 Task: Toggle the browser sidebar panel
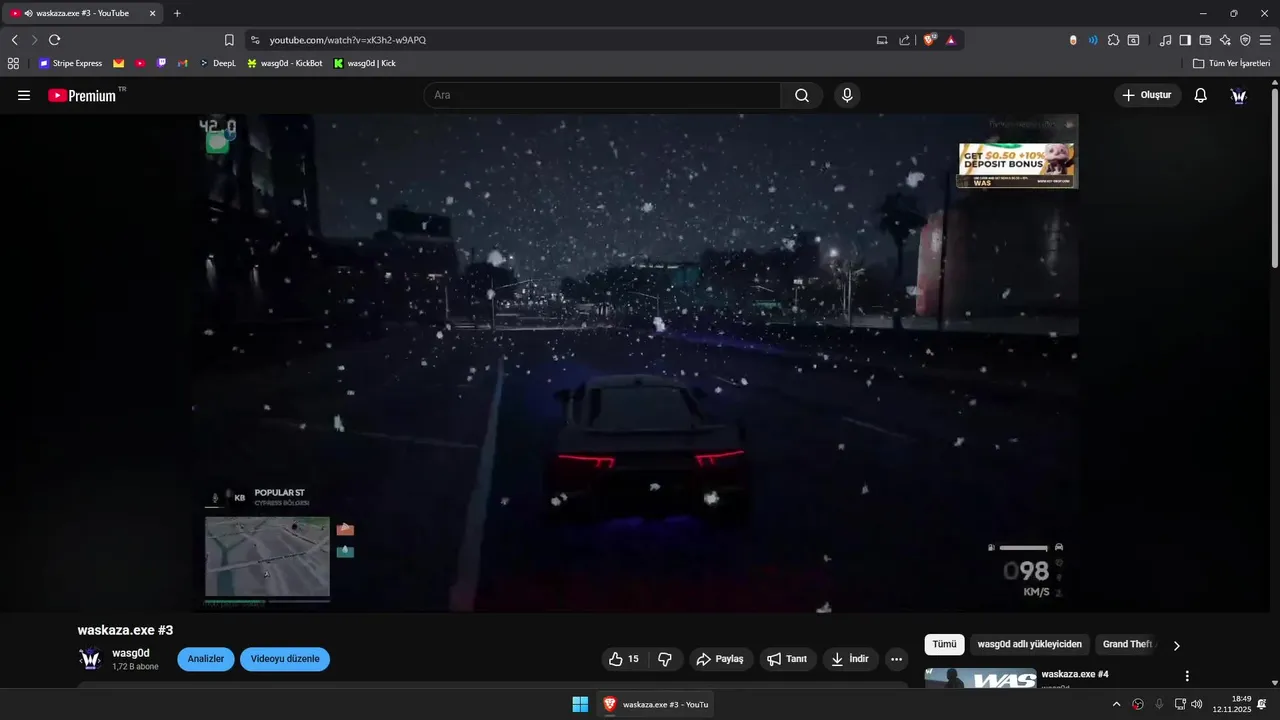coord(1185,40)
